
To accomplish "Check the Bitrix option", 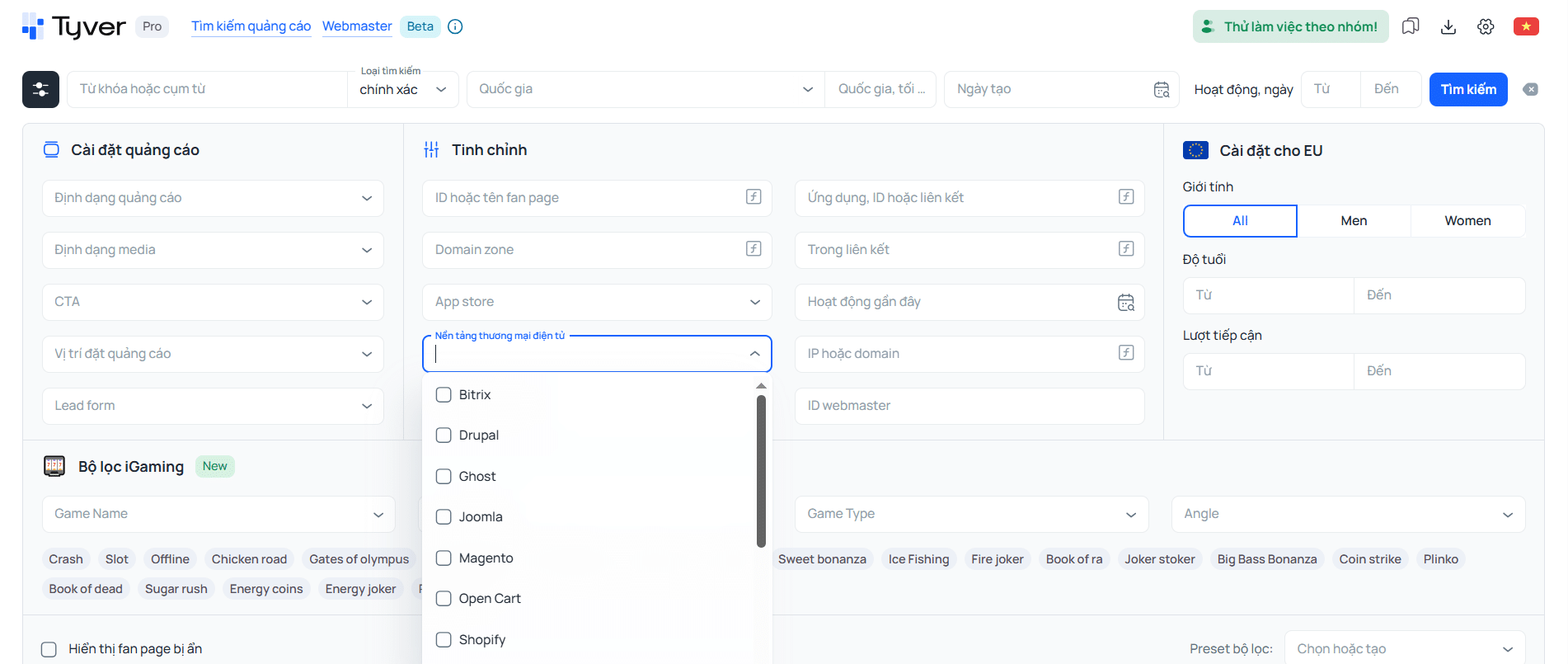I will tap(444, 394).
